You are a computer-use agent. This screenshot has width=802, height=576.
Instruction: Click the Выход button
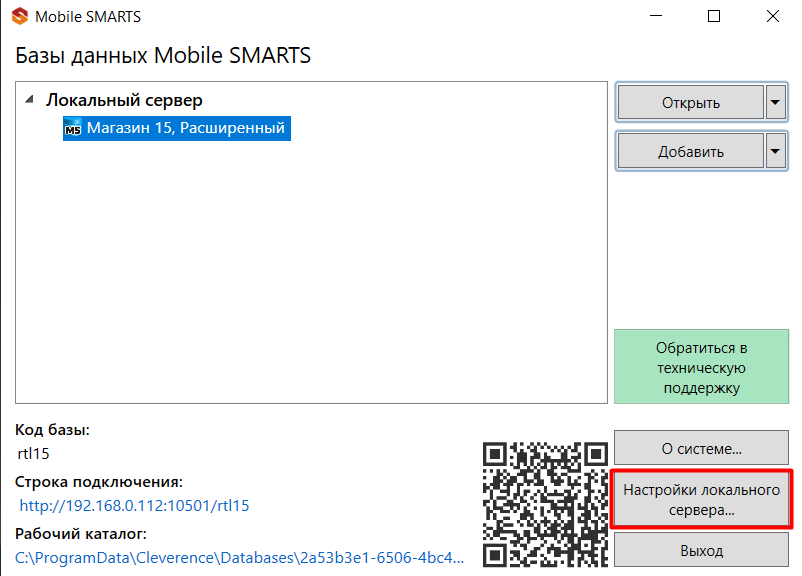pos(701,550)
